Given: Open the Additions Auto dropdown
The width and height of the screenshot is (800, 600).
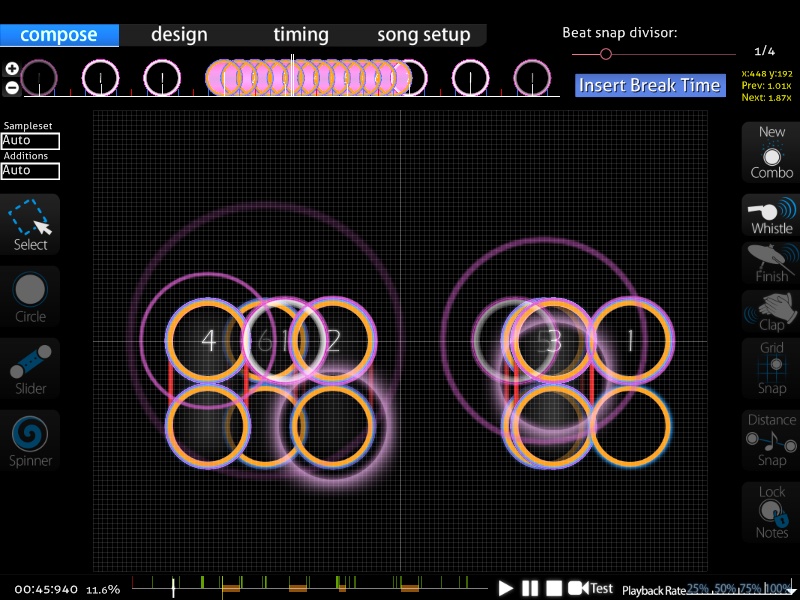Looking at the screenshot, I should pyautogui.click(x=30, y=171).
